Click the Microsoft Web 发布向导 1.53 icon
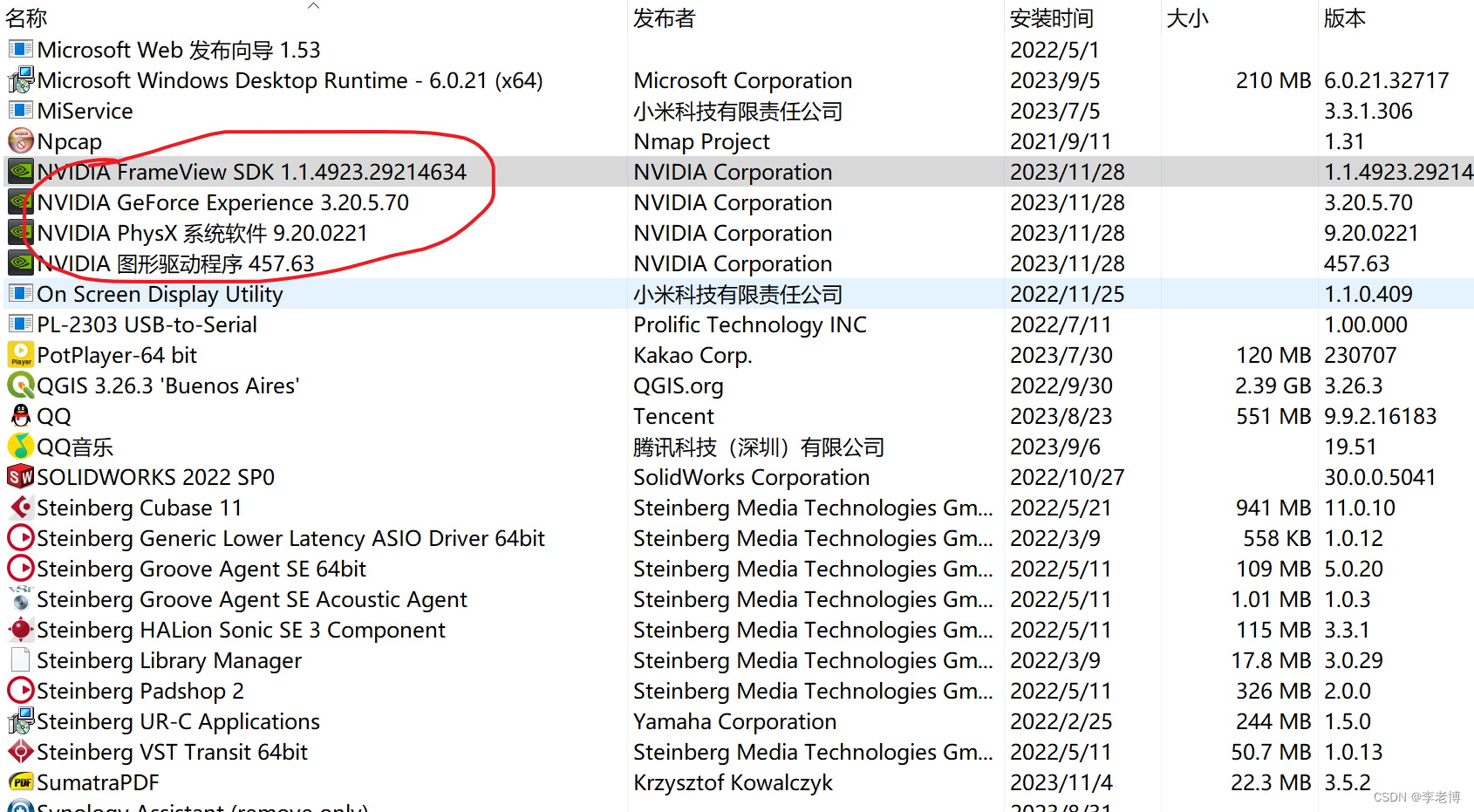The image size is (1474, 812). tap(21, 49)
